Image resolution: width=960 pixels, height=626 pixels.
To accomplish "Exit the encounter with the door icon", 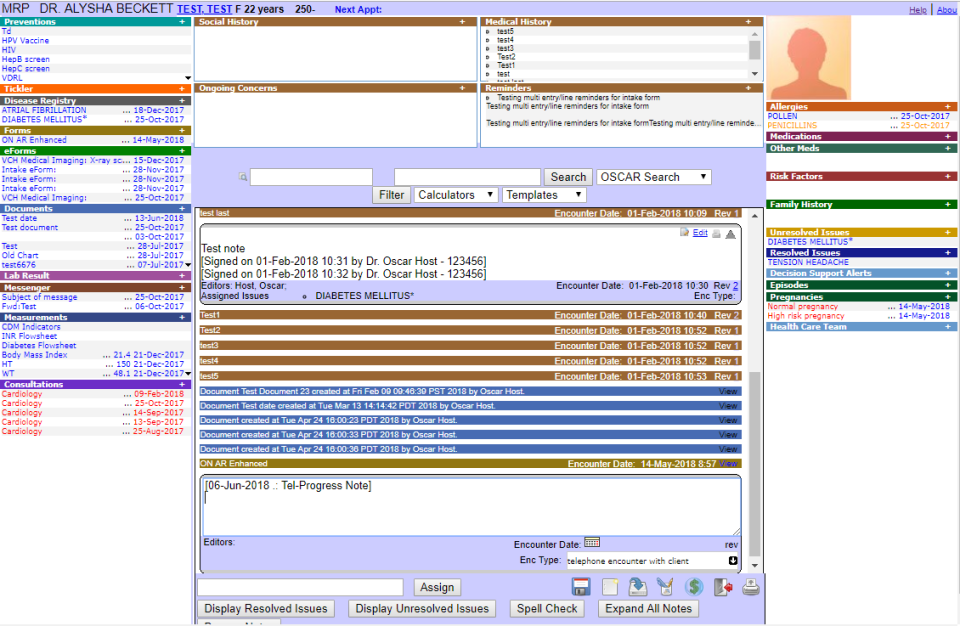I will click(x=722, y=588).
